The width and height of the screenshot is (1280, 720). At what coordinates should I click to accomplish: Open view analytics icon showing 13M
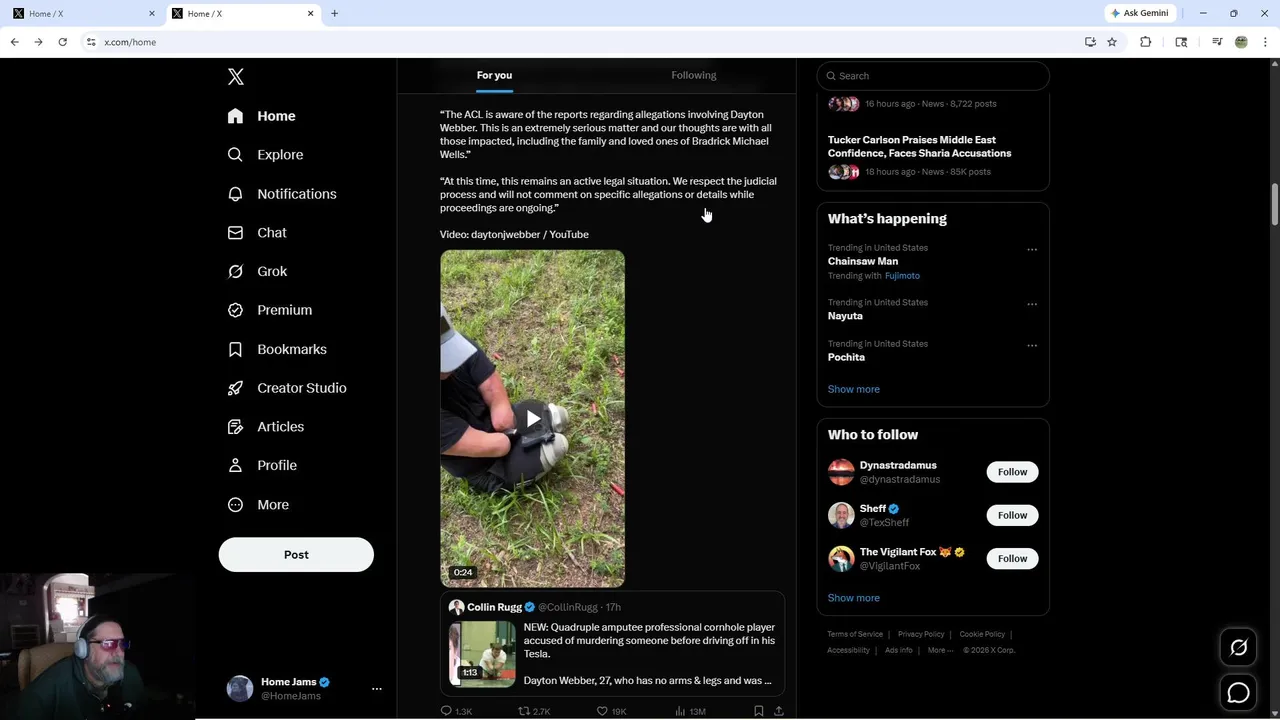(680, 711)
